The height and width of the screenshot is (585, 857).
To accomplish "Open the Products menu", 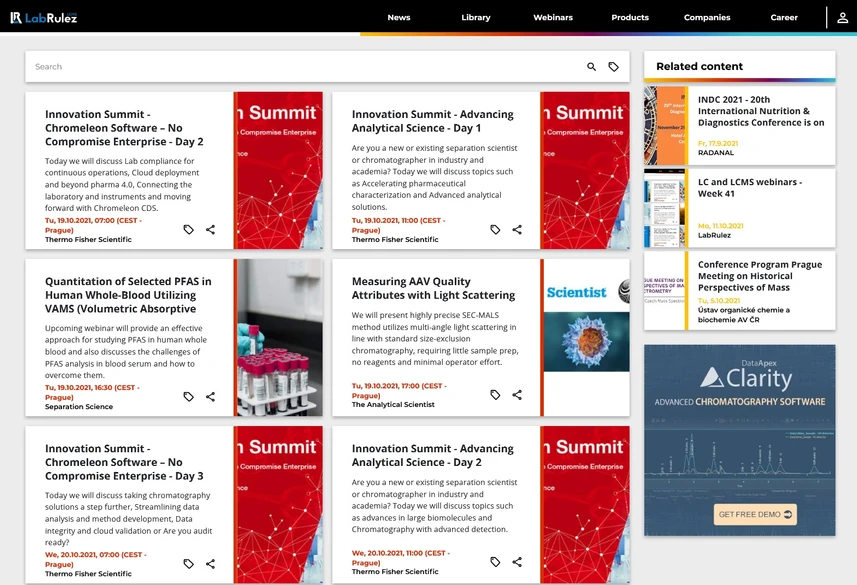I will (x=630, y=17).
